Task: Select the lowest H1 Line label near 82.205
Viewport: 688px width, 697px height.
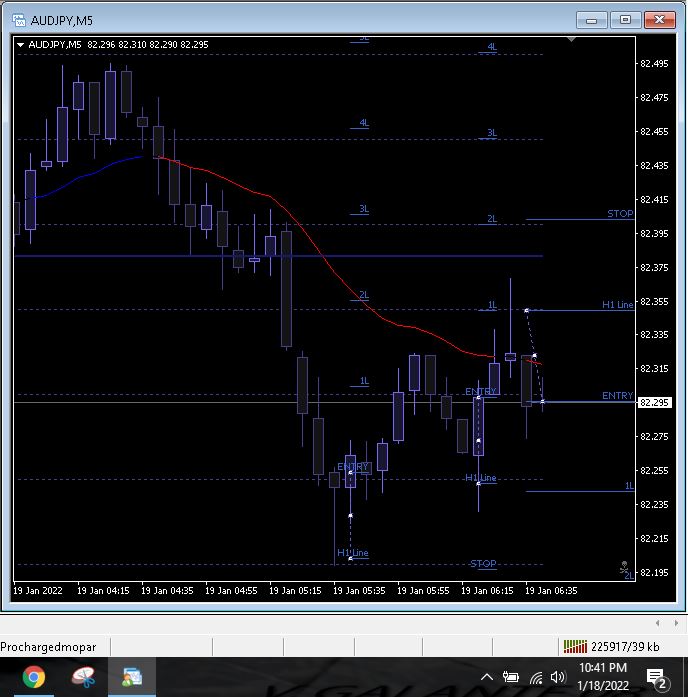Action: click(x=353, y=553)
